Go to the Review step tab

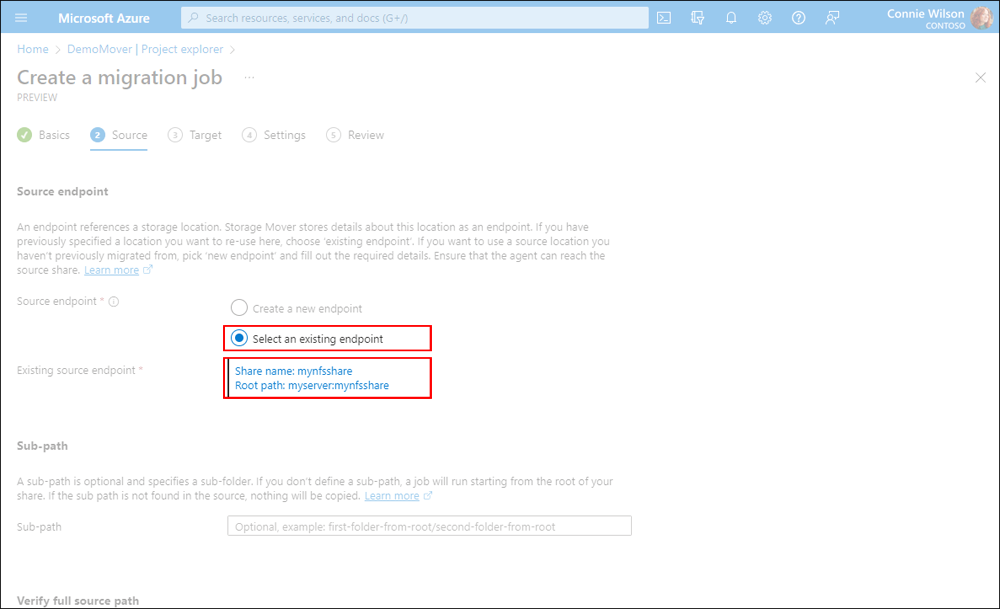pyautogui.click(x=355, y=135)
